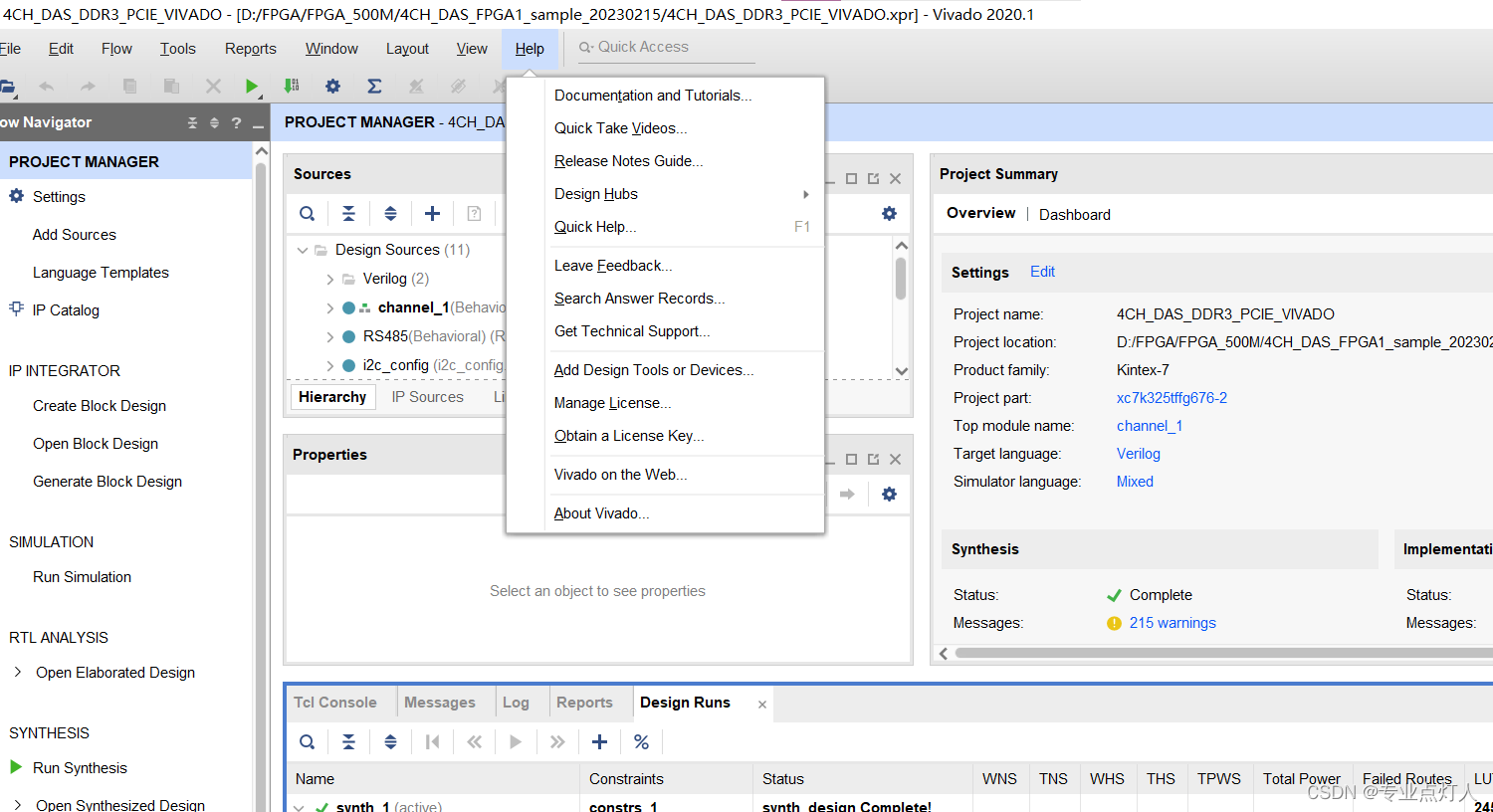1493x812 pixels.
Task: Collapse all in Sources panel
Action: [x=348, y=213]
